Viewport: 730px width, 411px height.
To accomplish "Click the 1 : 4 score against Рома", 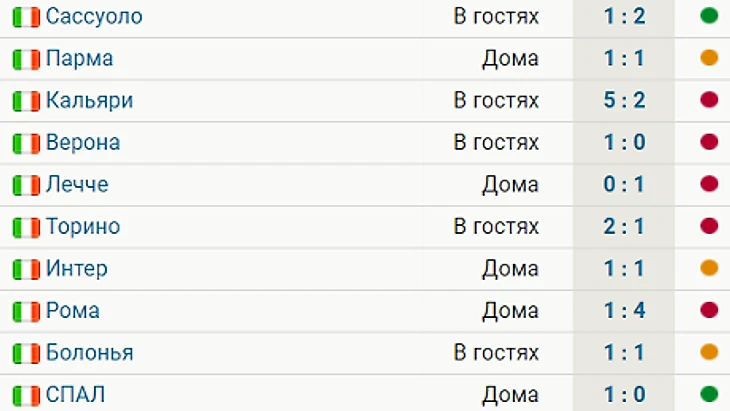I will pos(624,310).
